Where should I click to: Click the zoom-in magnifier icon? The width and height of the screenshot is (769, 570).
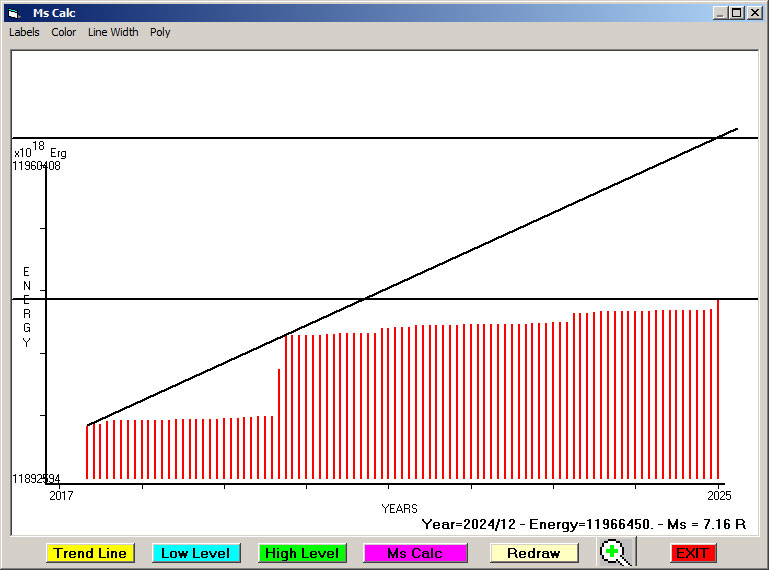pos(616,552)
